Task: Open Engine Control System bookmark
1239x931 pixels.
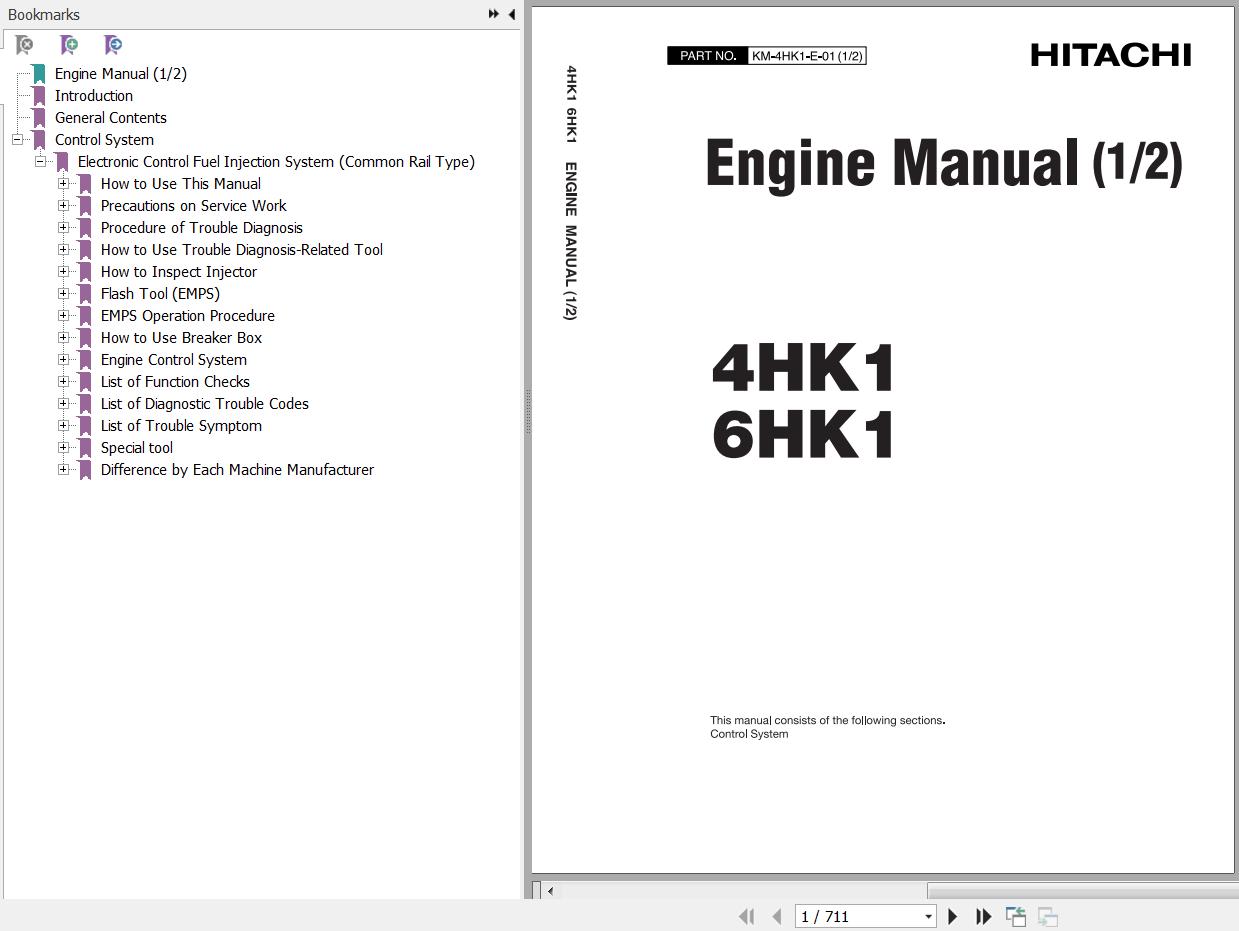Action: pyautogui.click(x=174, y=360)
